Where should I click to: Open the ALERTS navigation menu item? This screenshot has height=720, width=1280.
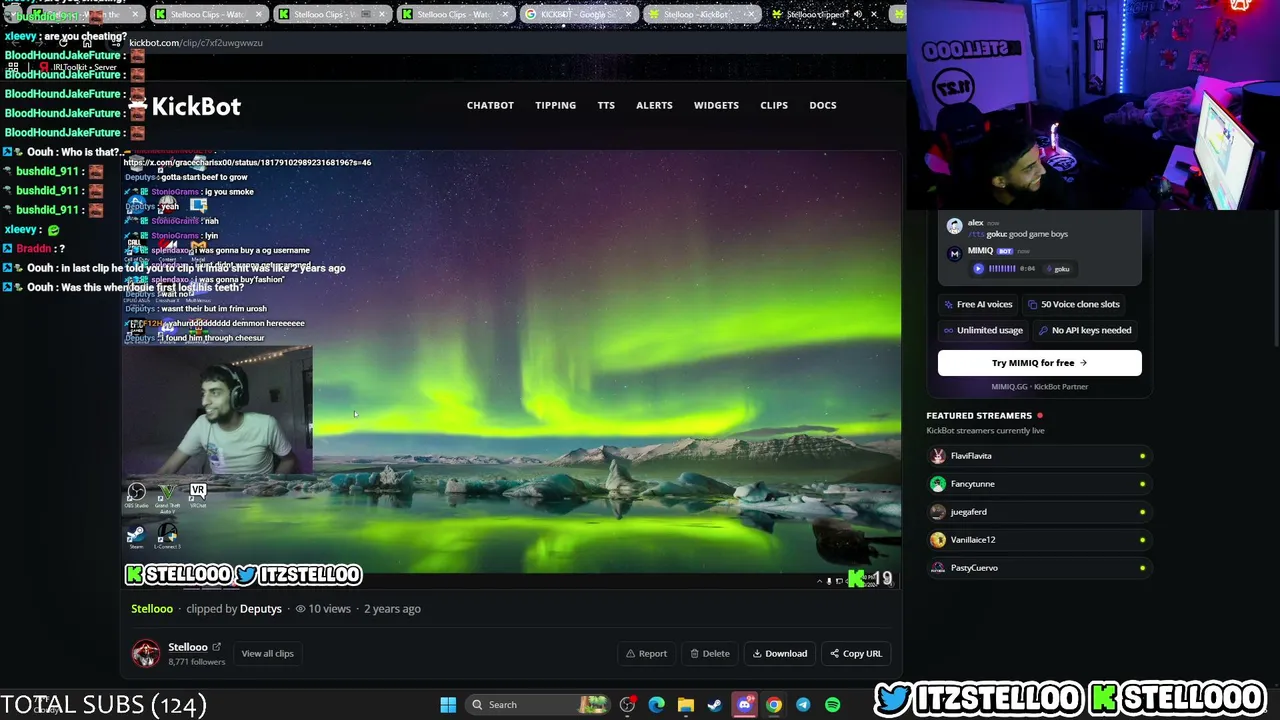pyautogui.click(x=654, y=105)
